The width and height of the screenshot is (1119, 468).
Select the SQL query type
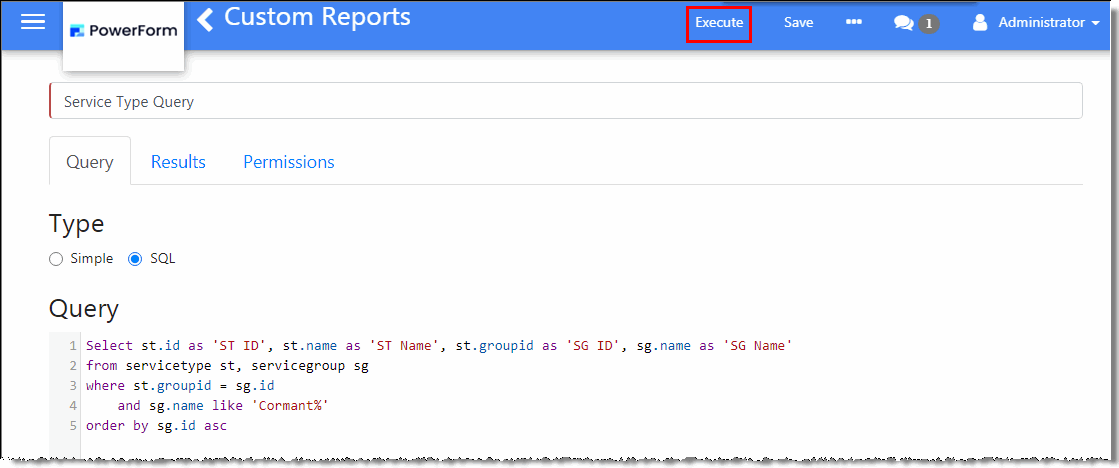[136, 259]
